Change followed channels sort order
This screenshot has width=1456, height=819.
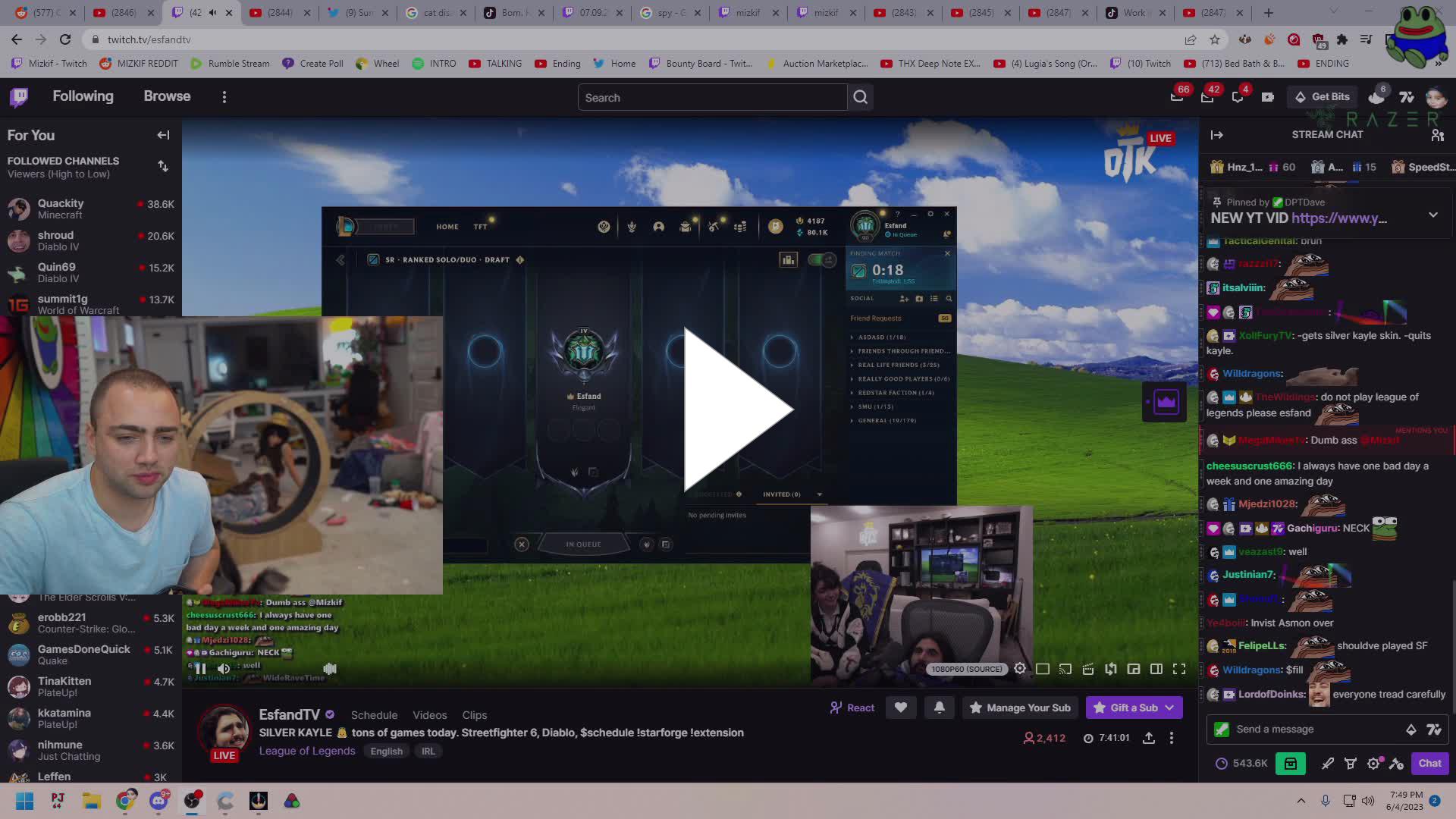(162, 166)
